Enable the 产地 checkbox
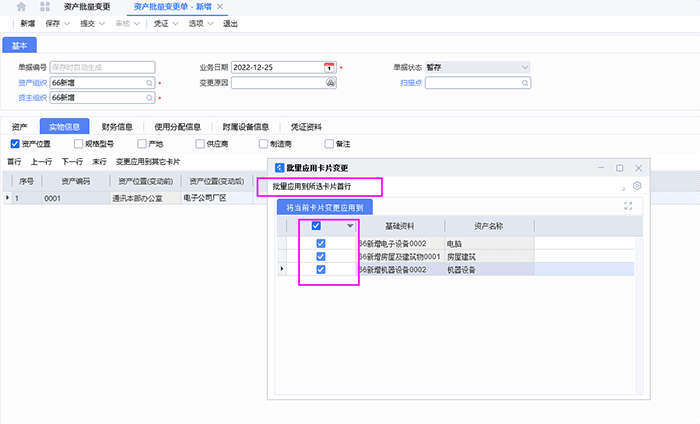 tap(142, 144)
